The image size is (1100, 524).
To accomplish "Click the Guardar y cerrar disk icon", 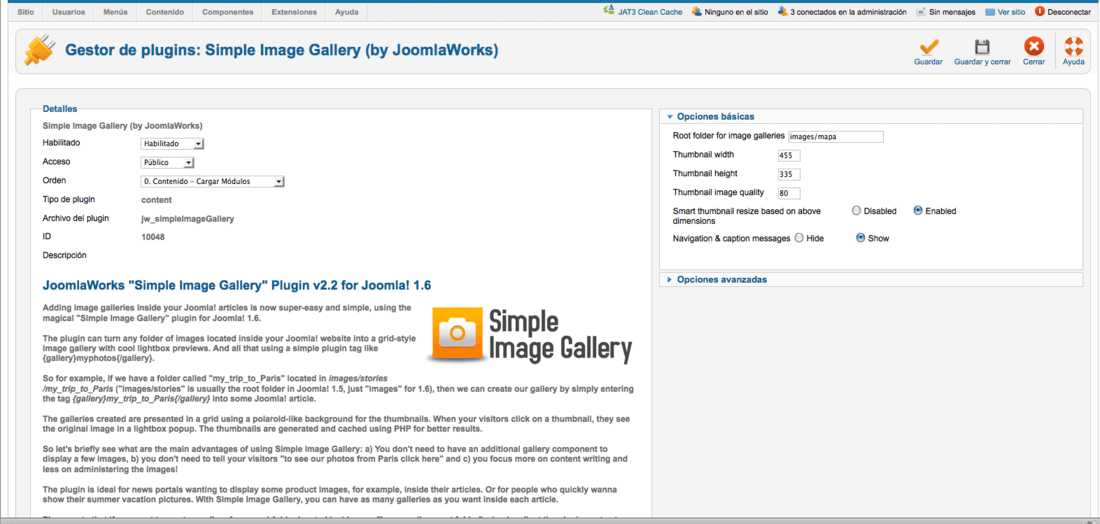I will pyautogui.click(x=982, y=47).
